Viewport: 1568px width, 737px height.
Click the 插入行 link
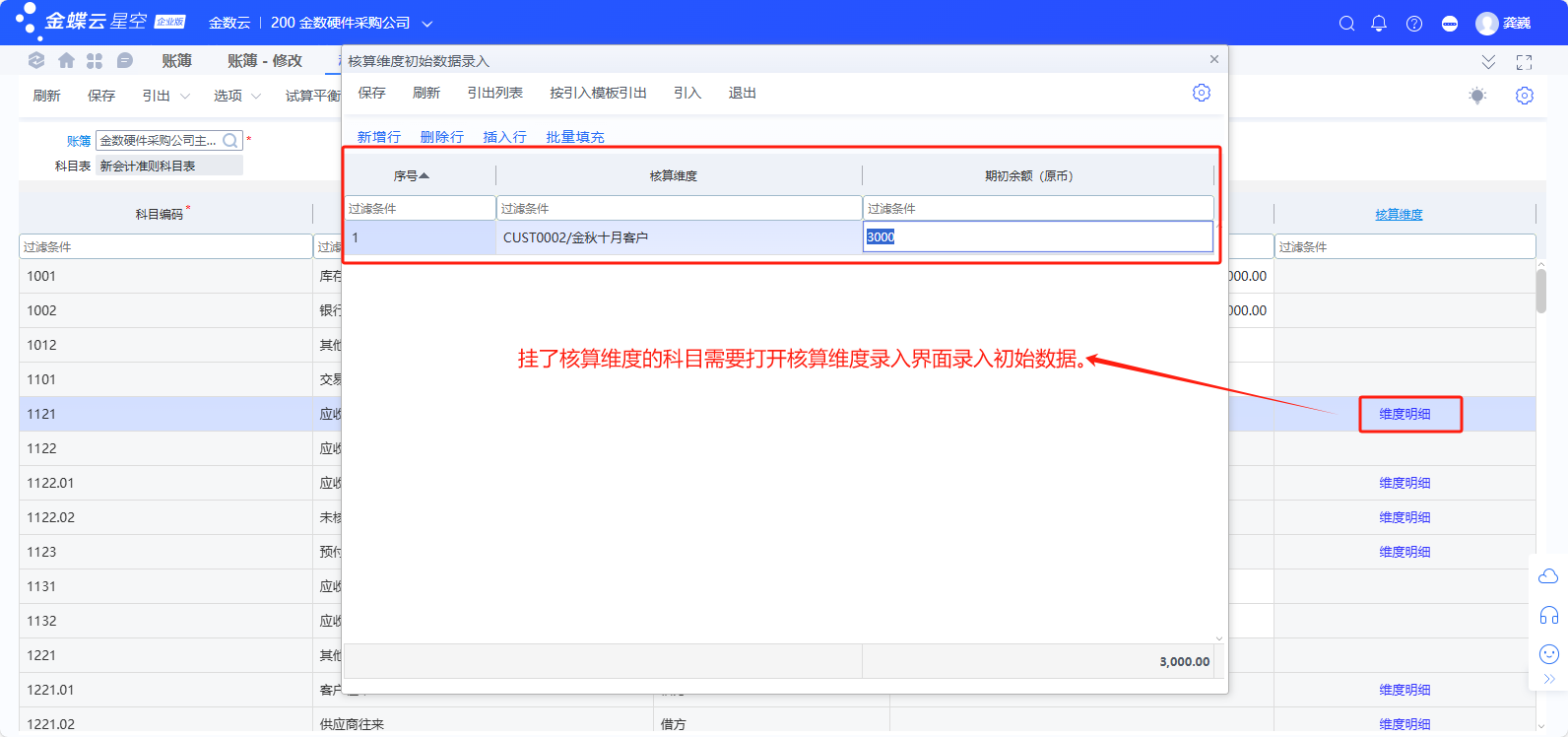[505, 137]
